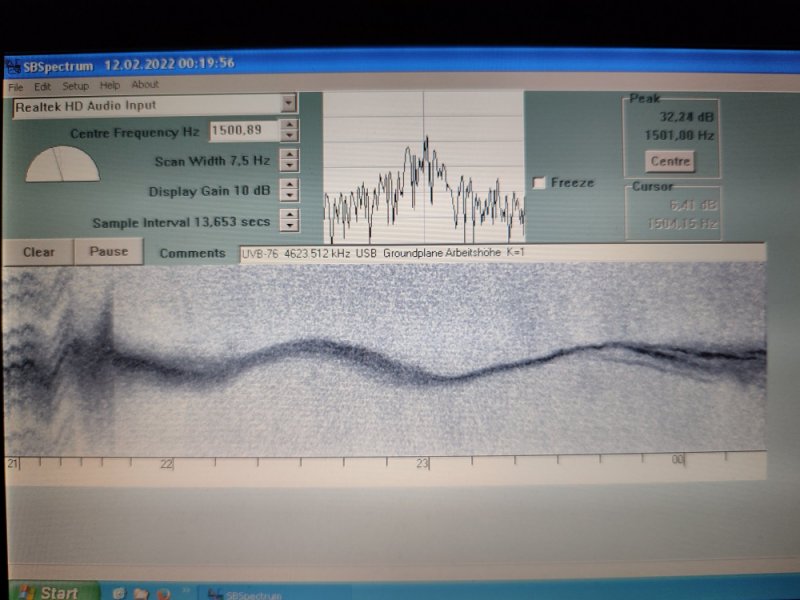Decrease Sample Interval with down arrow
Screen dimensions: 800x600
[x=289, y=224]
